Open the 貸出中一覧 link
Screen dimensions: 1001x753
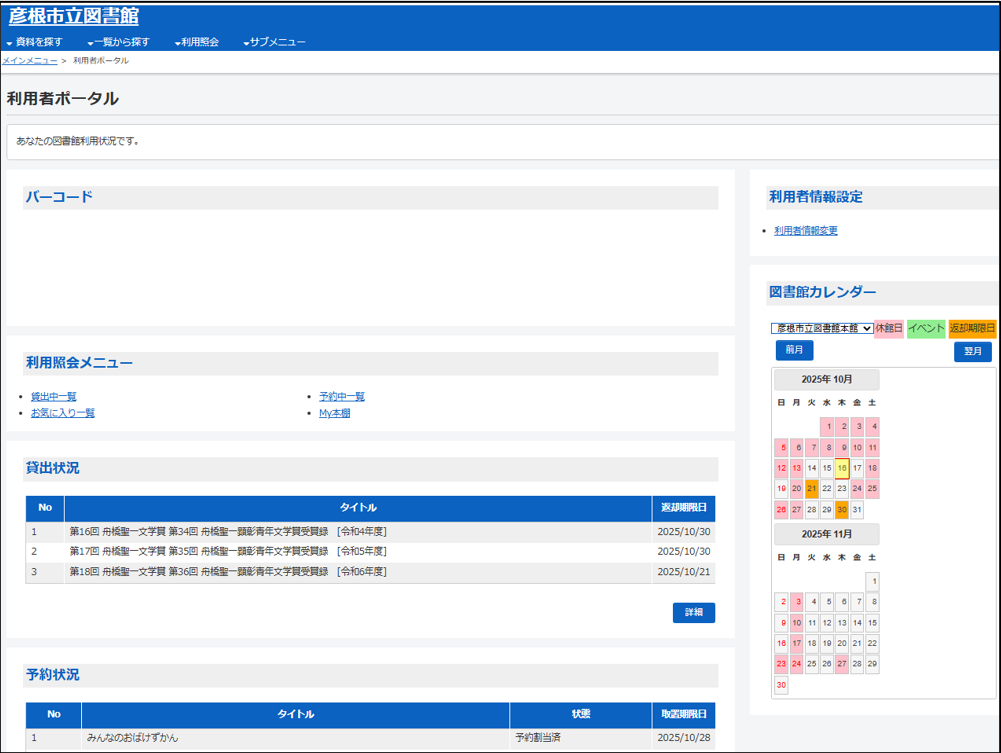(53, 396)
